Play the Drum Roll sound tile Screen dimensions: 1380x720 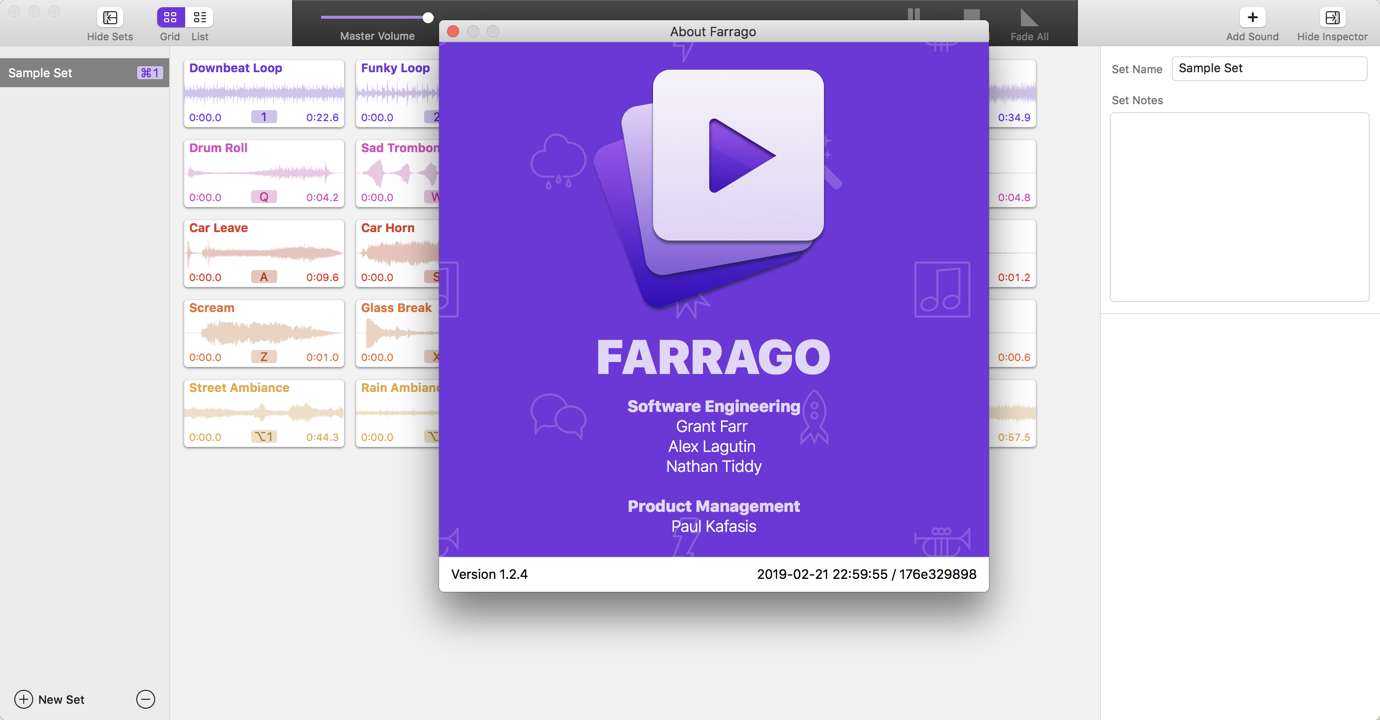(264, 173)
